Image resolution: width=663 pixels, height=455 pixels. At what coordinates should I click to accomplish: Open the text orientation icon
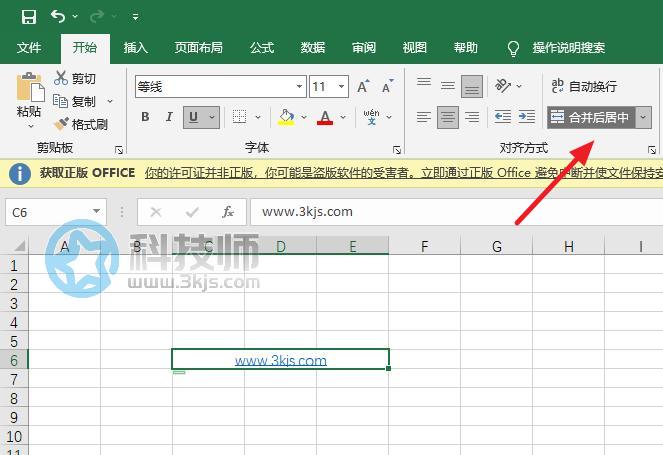(502, 86)
